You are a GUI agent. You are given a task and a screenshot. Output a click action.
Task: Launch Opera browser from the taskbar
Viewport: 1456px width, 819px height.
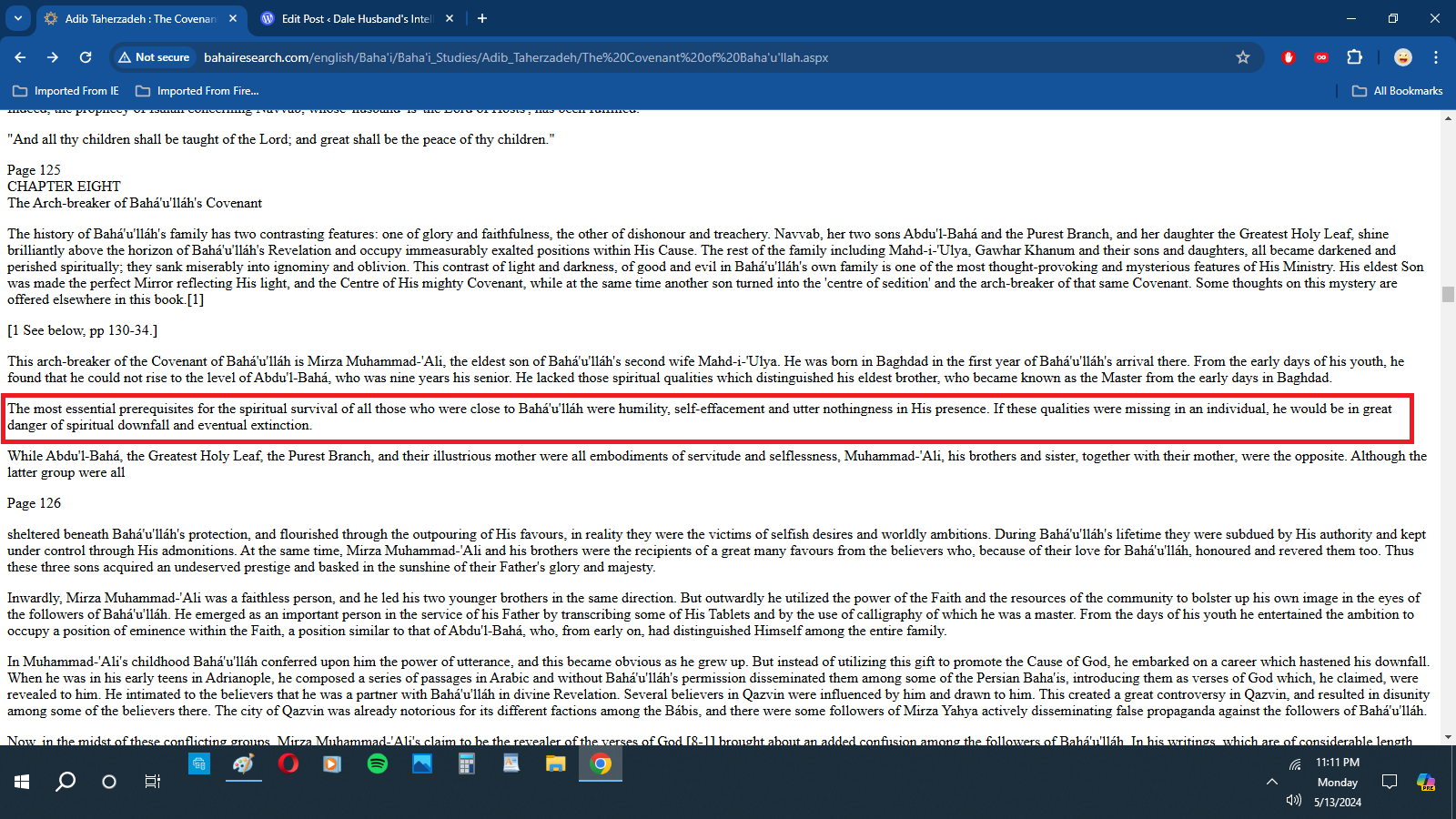click(288, 763)
